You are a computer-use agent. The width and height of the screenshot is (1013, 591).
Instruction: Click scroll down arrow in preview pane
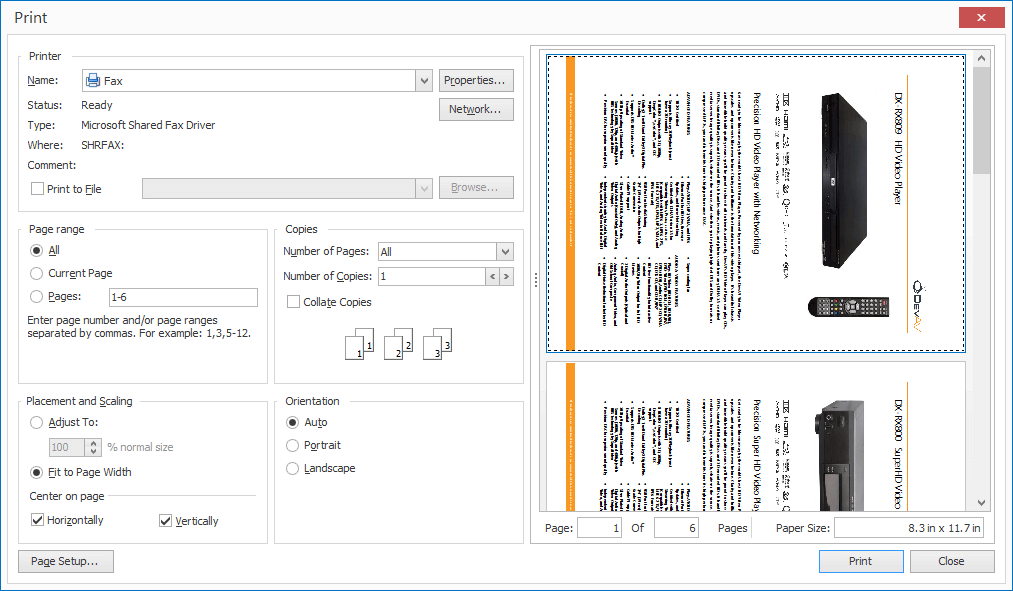(x=981, y=502)
